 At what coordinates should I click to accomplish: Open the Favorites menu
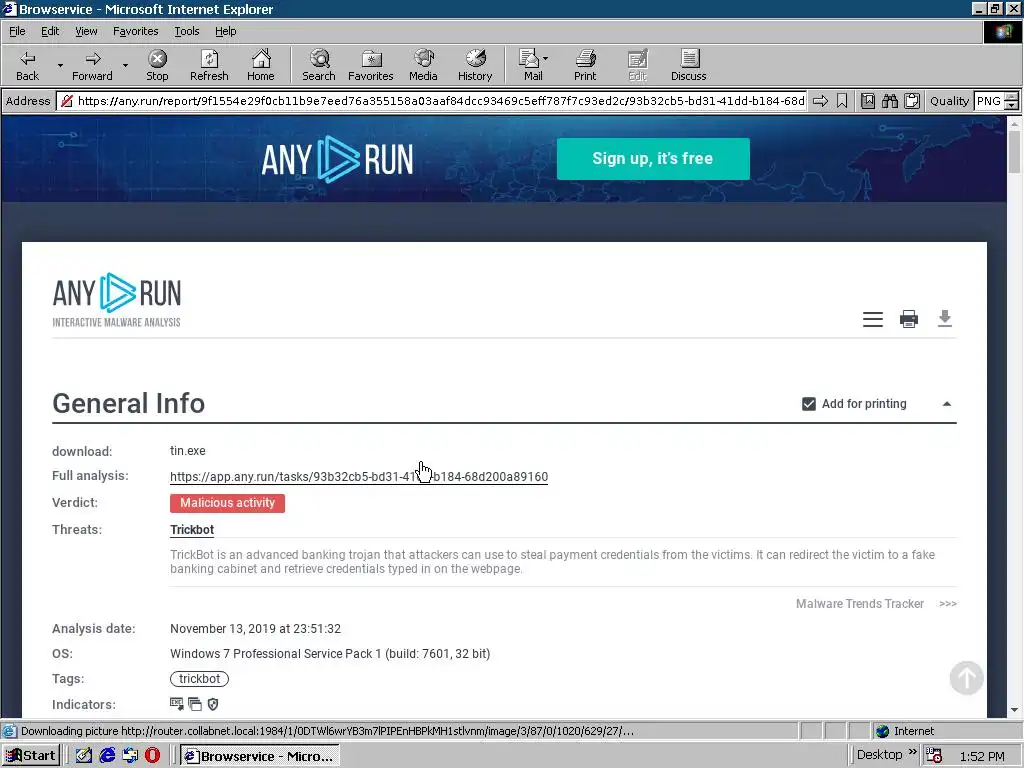[x=135, y=31]
